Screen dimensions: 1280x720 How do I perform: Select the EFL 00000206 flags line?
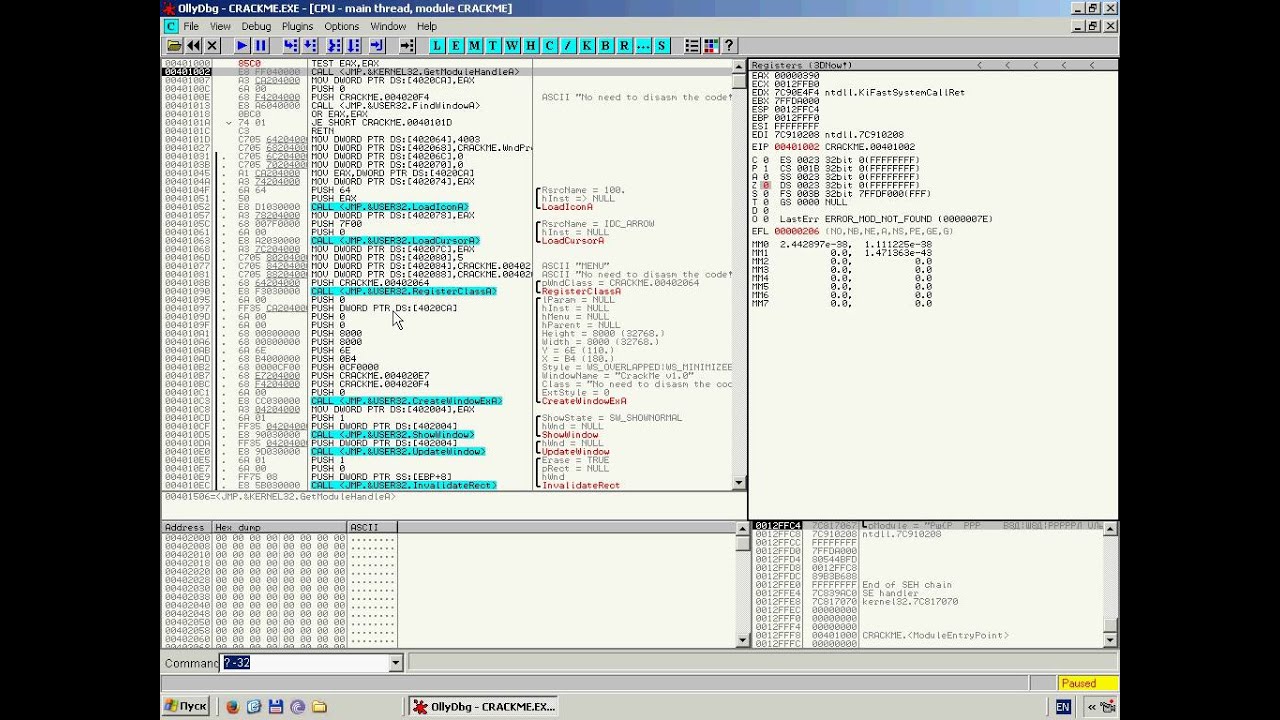click(x=852, y=231)
